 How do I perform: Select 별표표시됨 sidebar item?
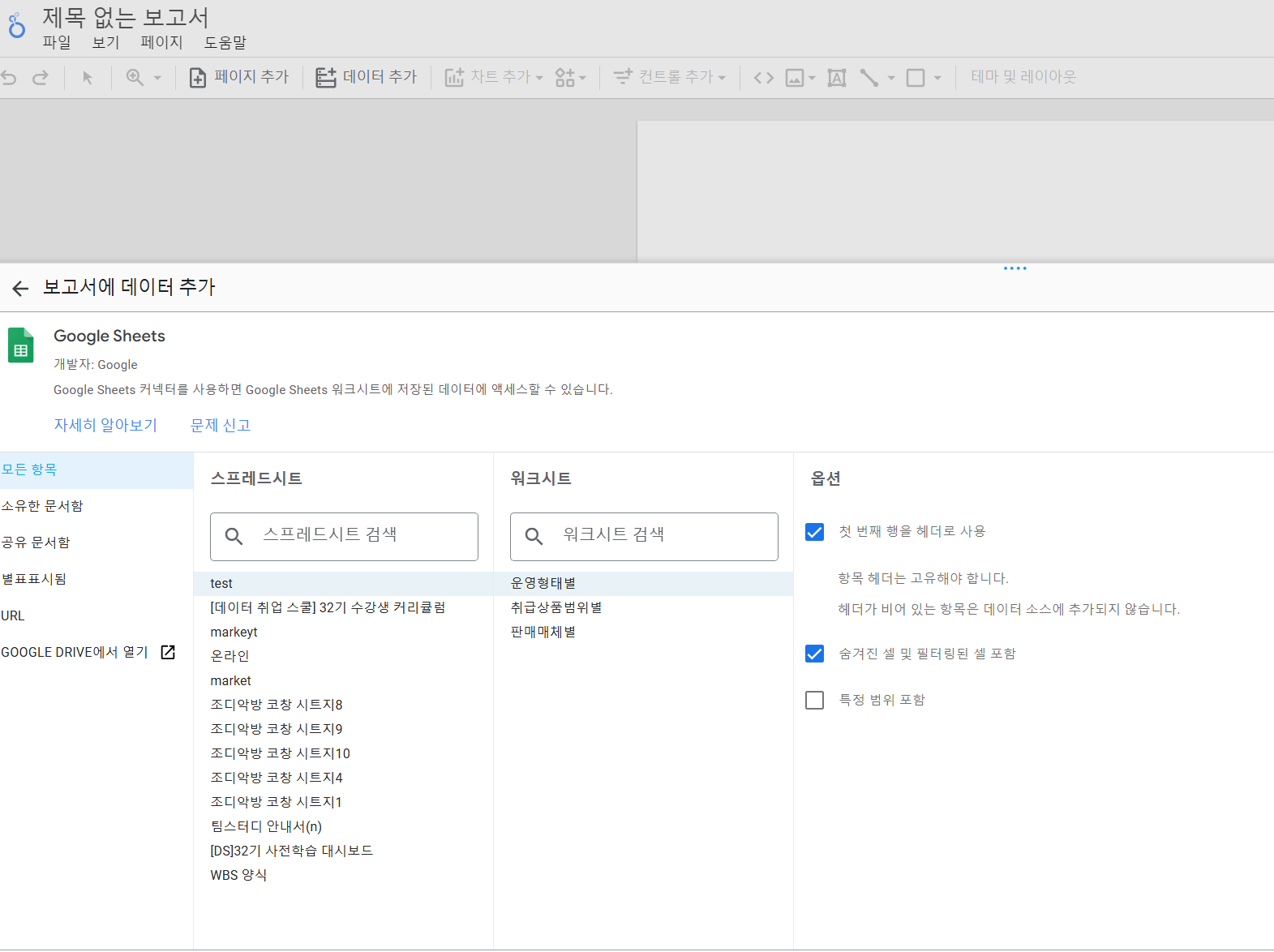tap(97, 579)
